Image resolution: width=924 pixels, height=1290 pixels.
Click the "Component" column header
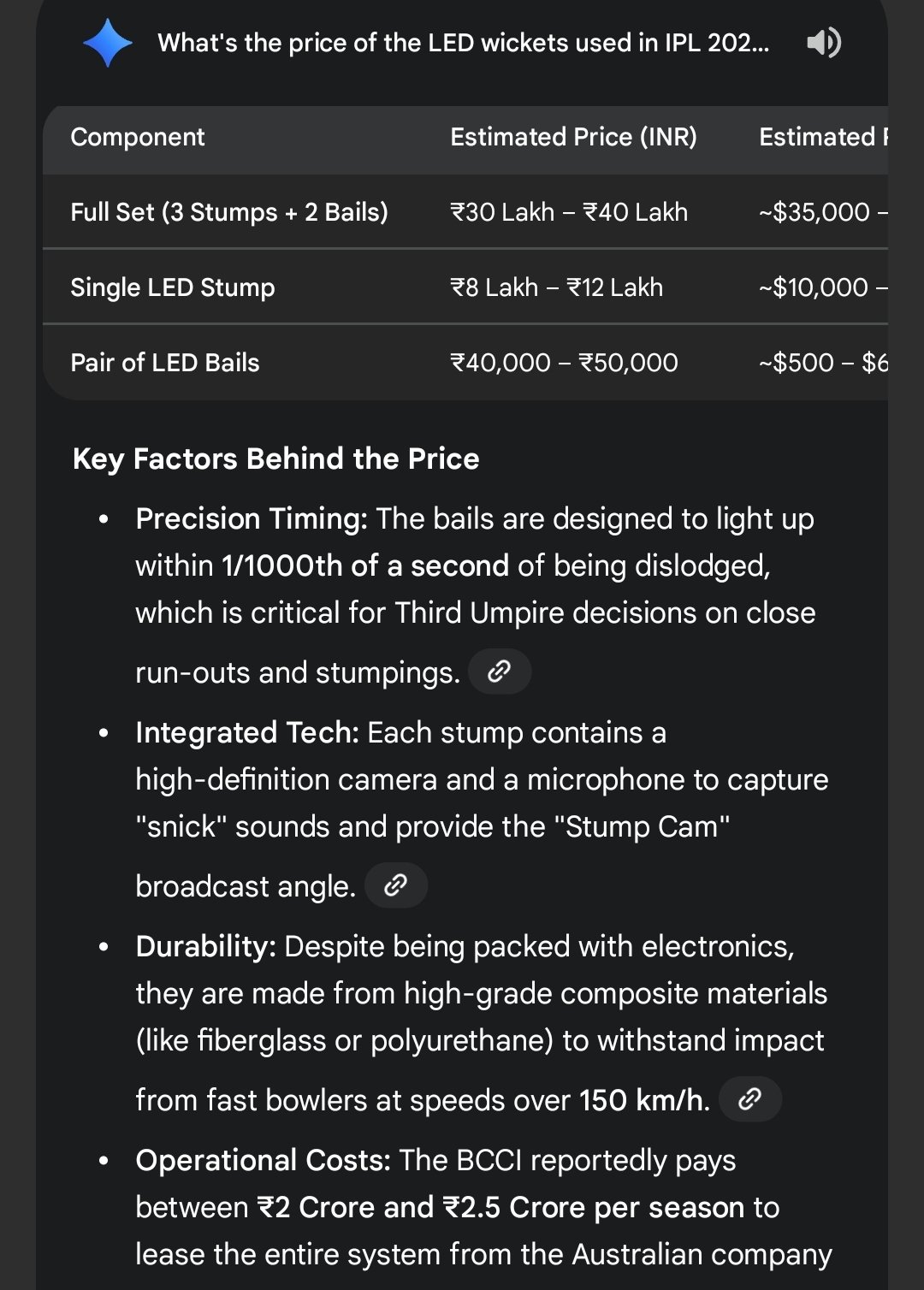tap(138, 137)
